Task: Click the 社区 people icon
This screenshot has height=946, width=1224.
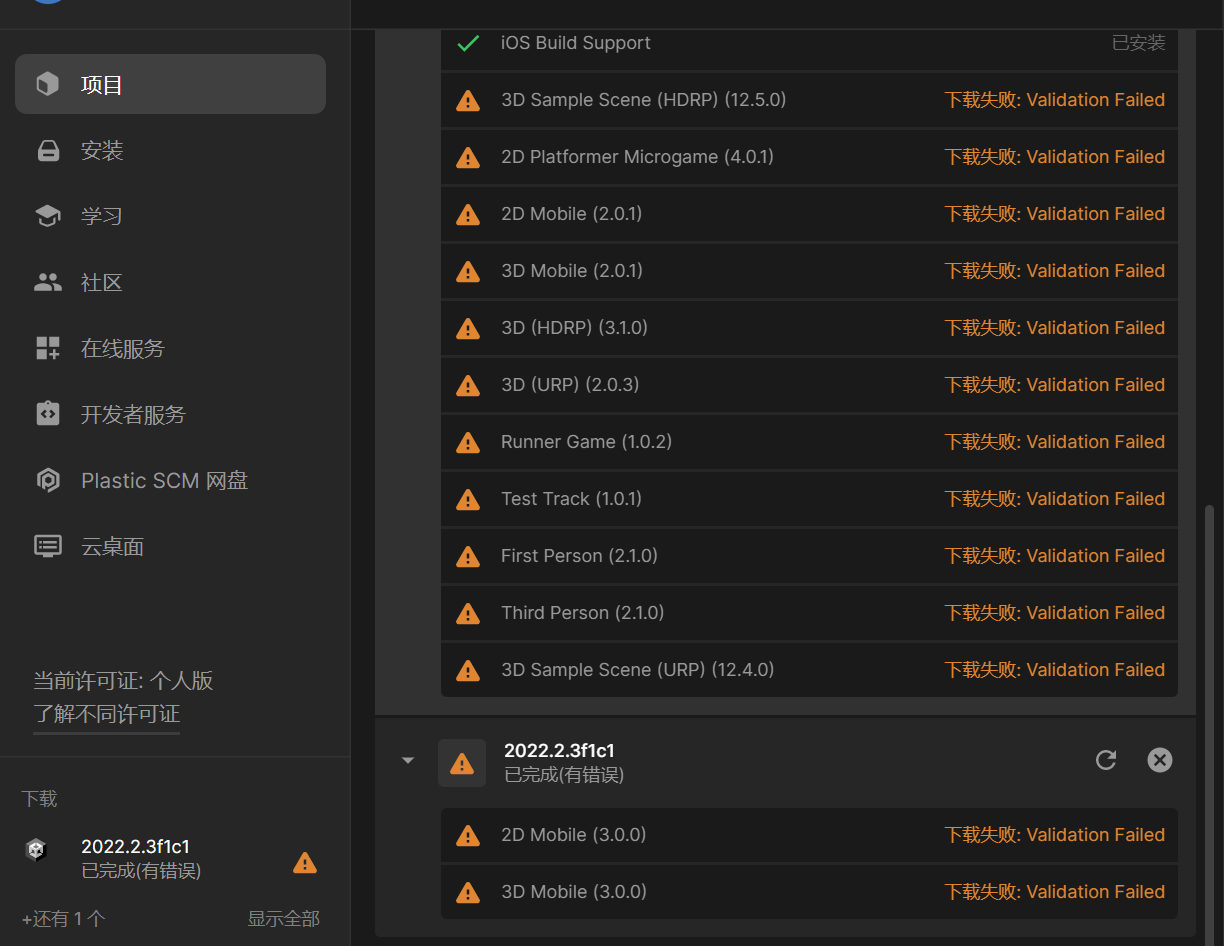Action: click(x=48, y=282)
